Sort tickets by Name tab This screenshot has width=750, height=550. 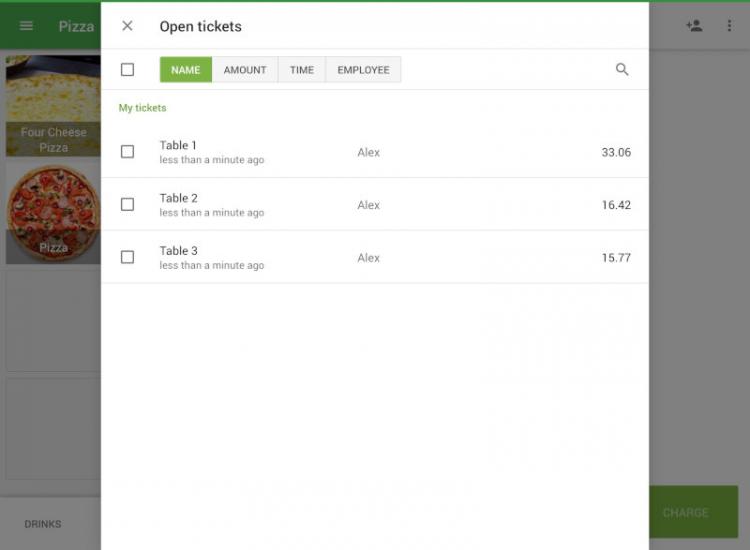pyautogui.click(x=185, y=70)
